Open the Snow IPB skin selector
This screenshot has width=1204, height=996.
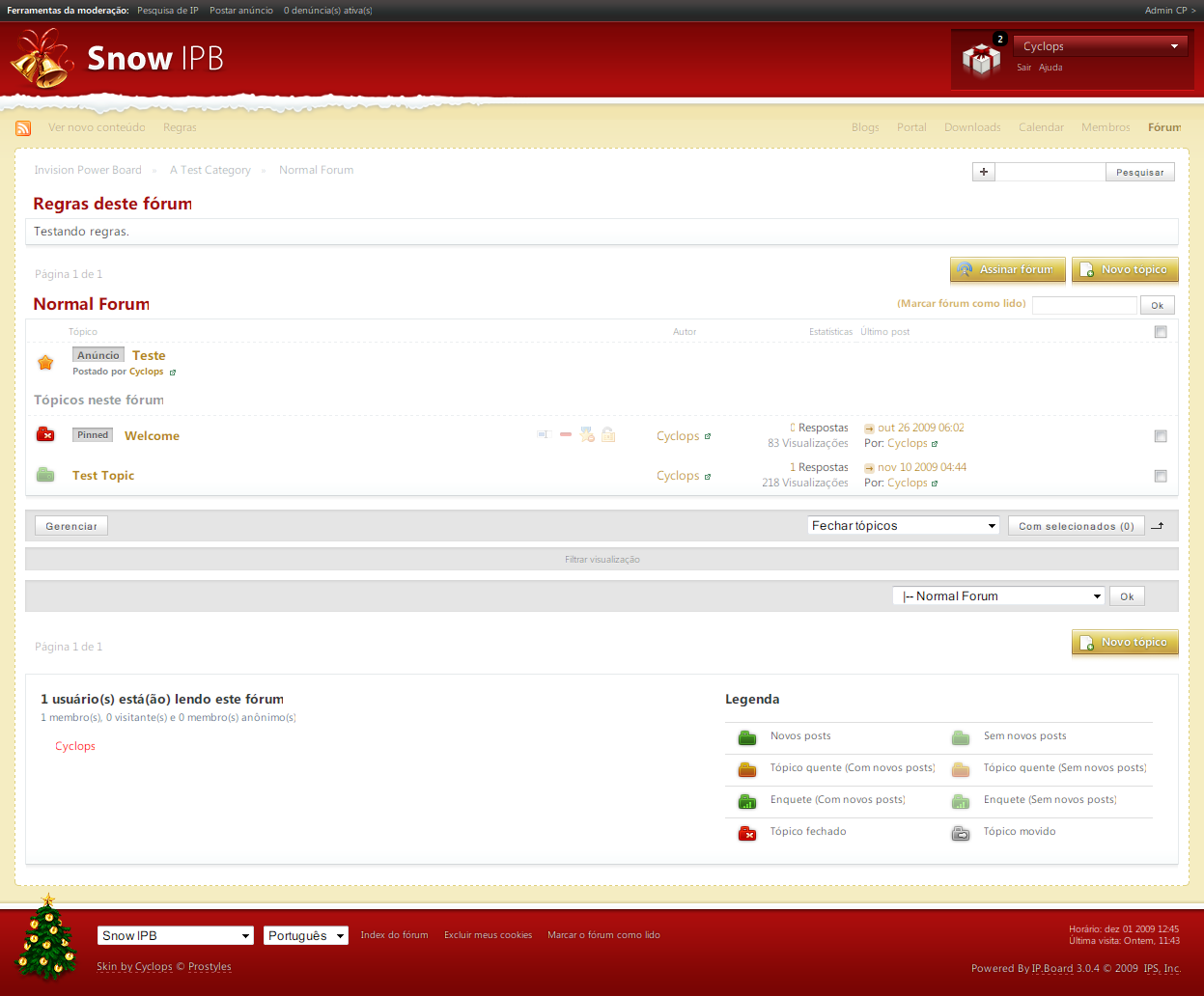[176, 936]
